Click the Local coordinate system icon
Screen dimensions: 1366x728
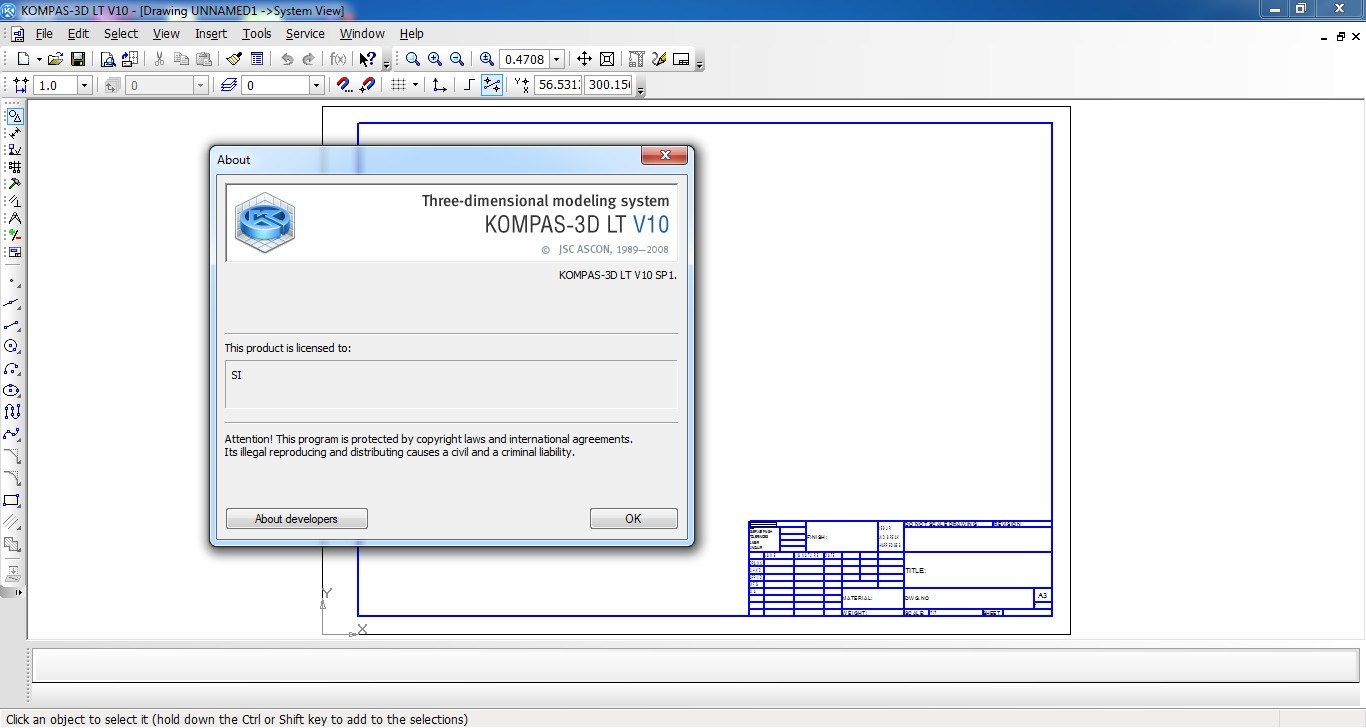(x=439, y=85)
